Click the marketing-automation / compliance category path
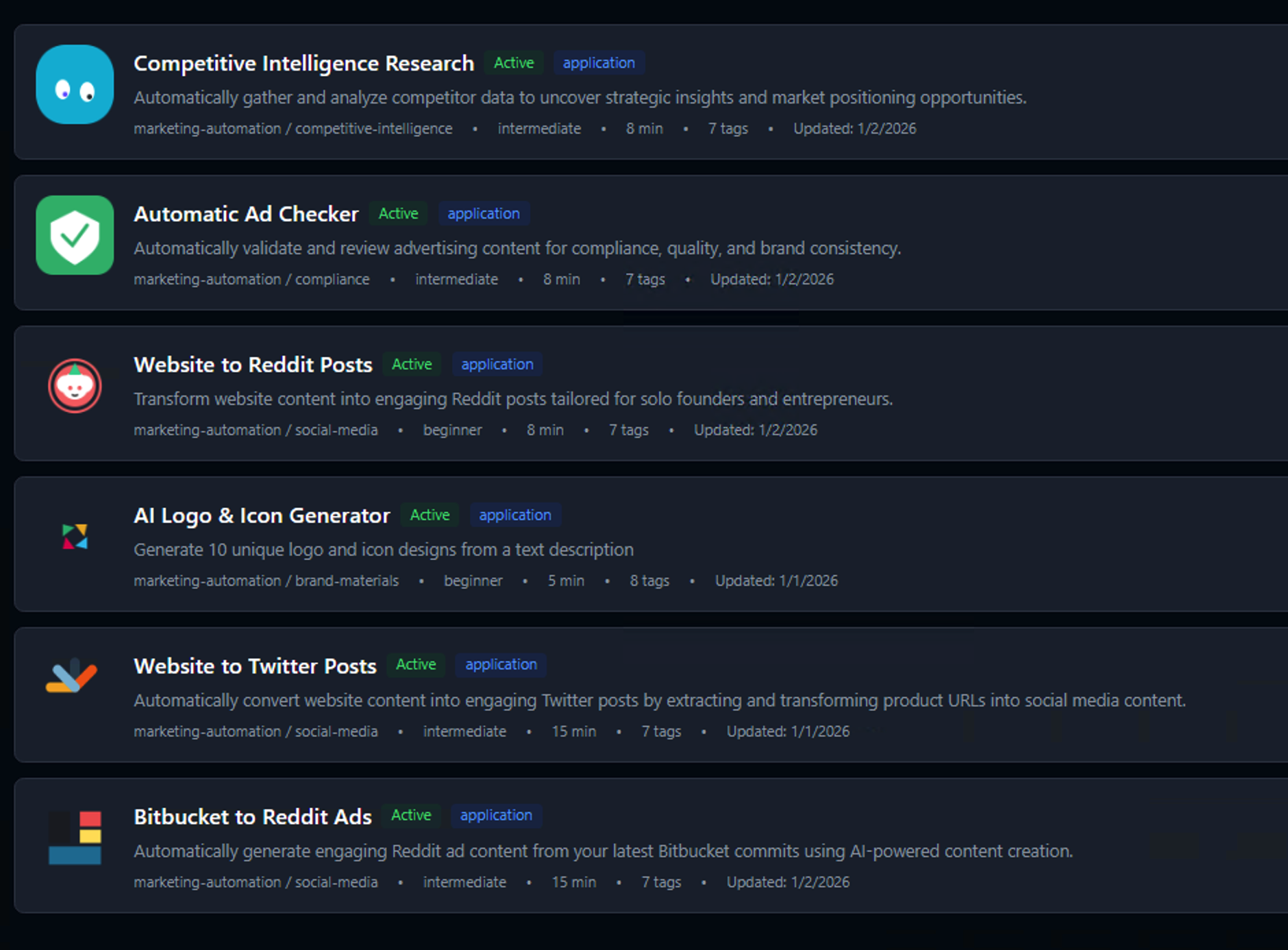 (251, 280)
